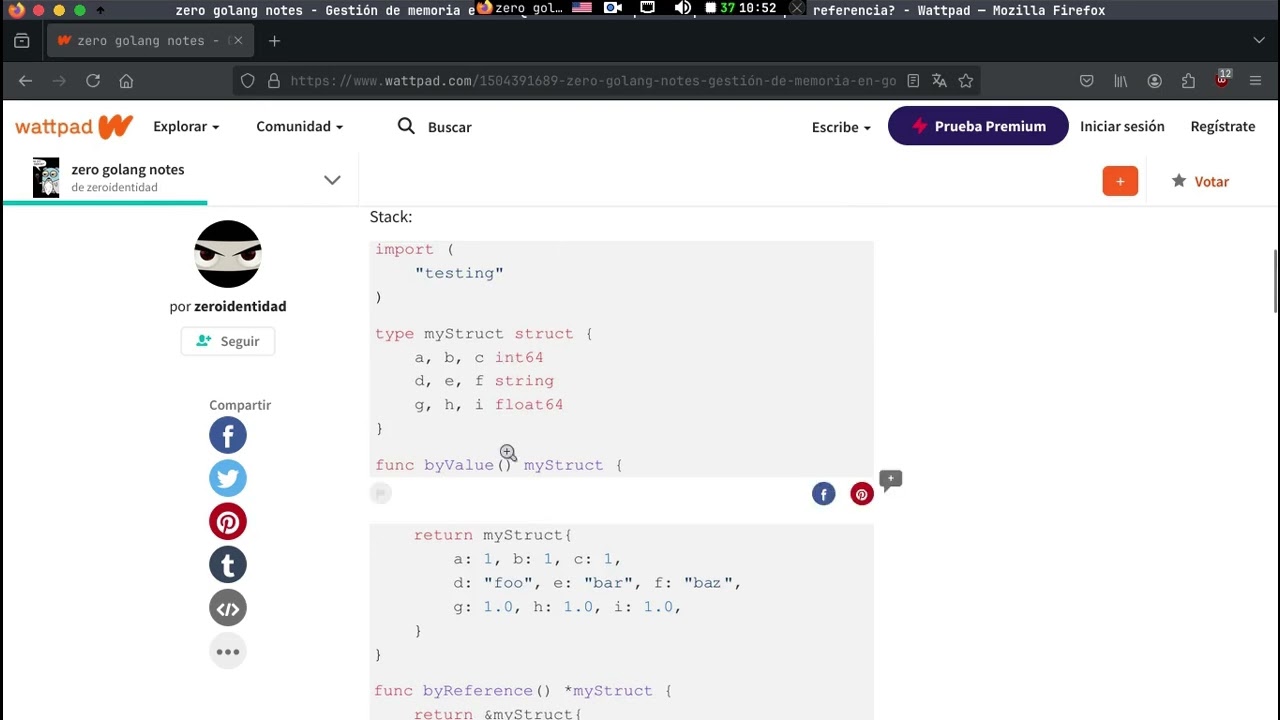Open a new browser tab

point(274,41)
